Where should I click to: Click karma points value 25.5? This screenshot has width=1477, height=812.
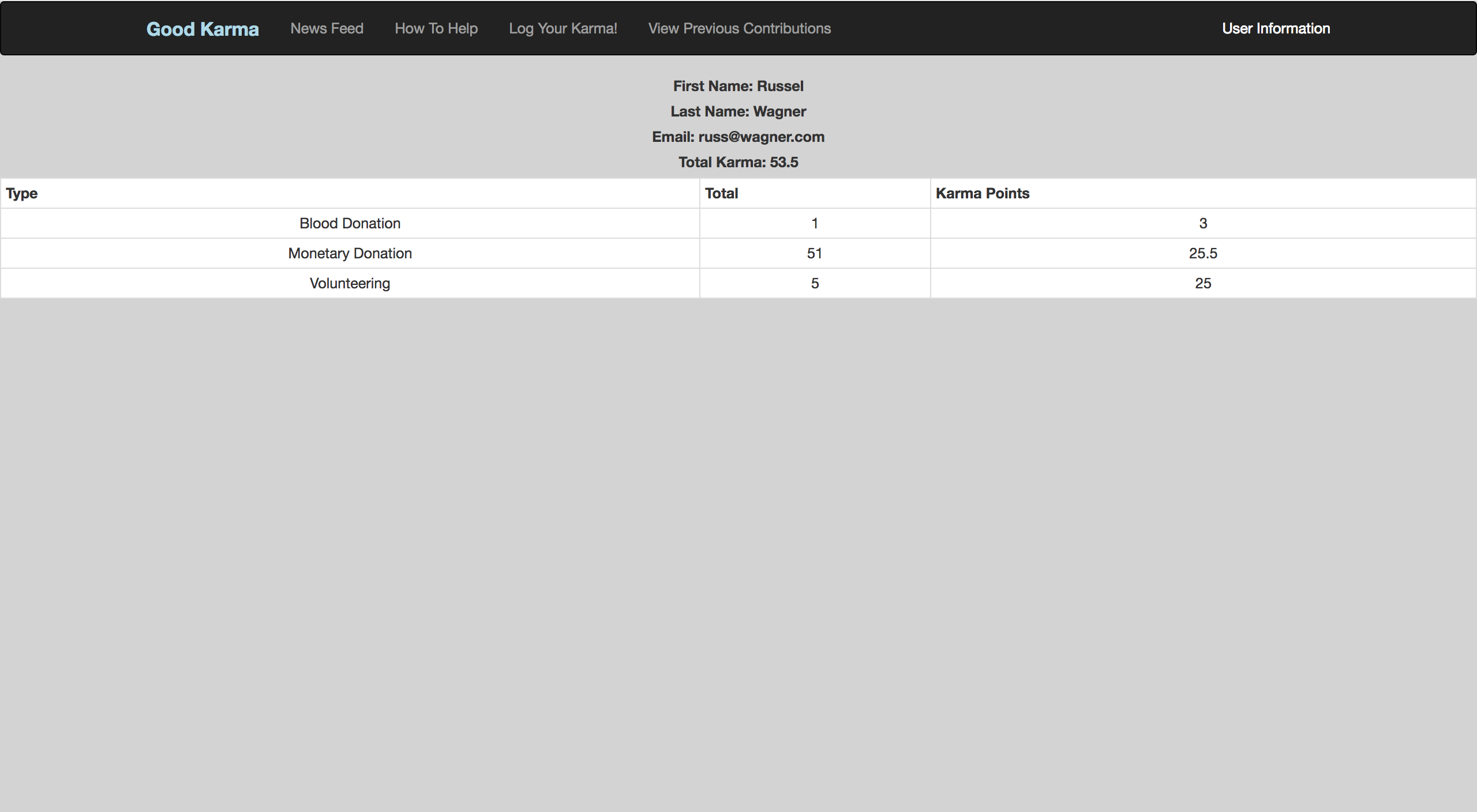[x=1203, y=253]
